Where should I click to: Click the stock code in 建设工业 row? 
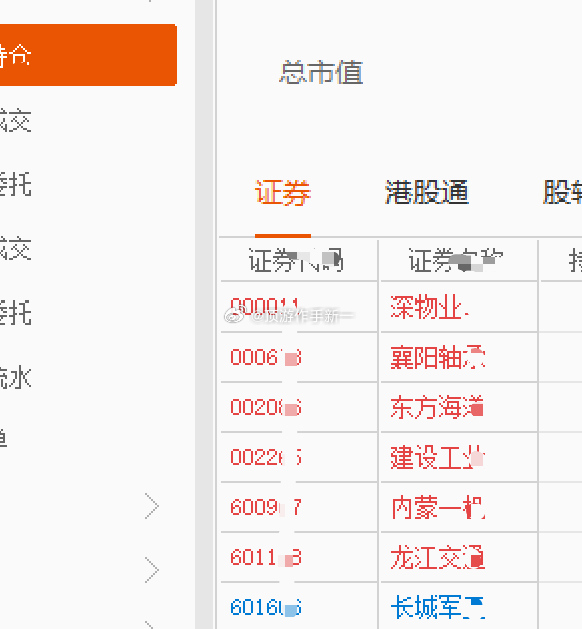click(266, 457)
